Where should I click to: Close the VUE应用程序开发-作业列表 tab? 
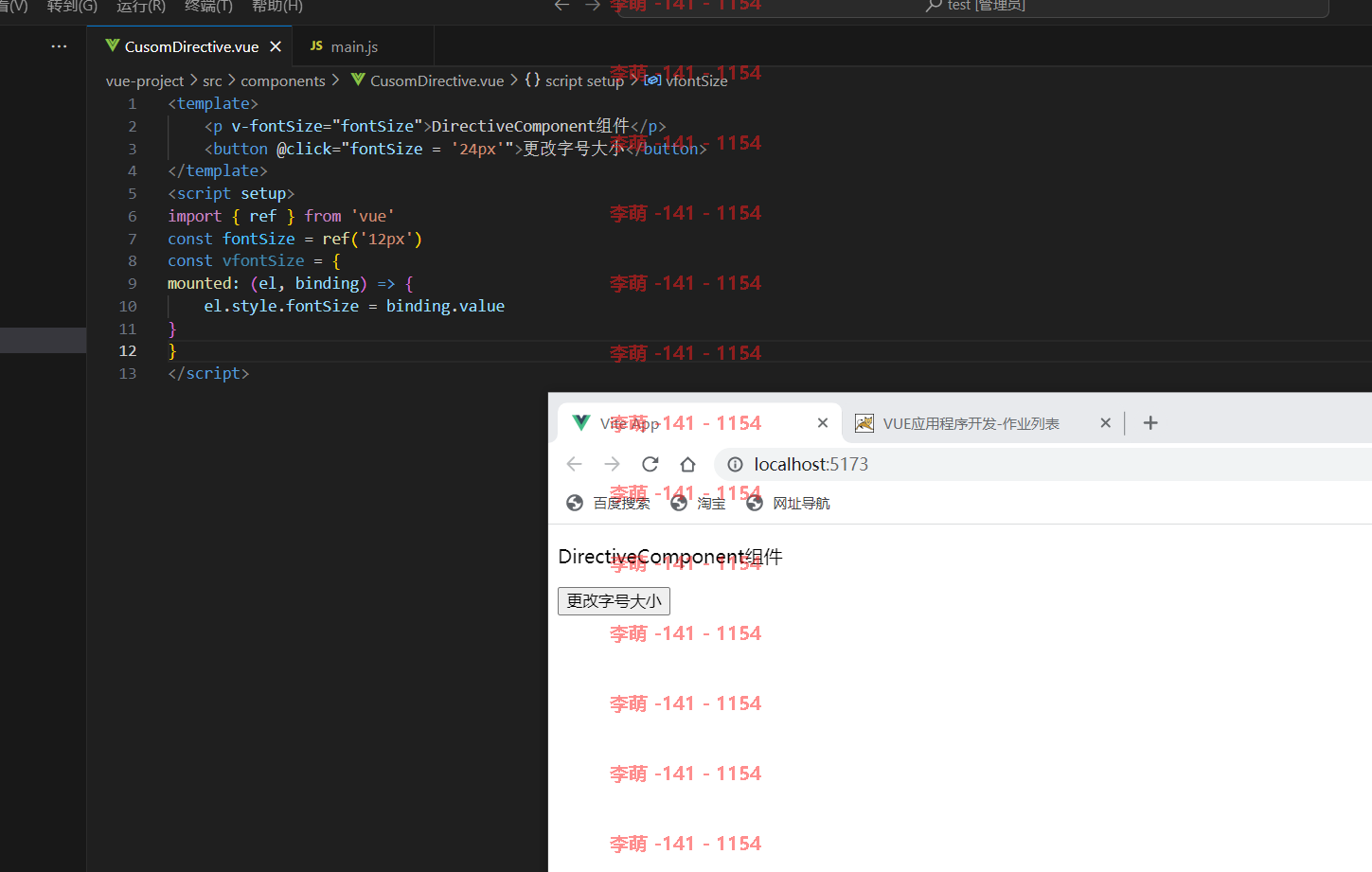pyautogui.click(x=1105, y=423)
